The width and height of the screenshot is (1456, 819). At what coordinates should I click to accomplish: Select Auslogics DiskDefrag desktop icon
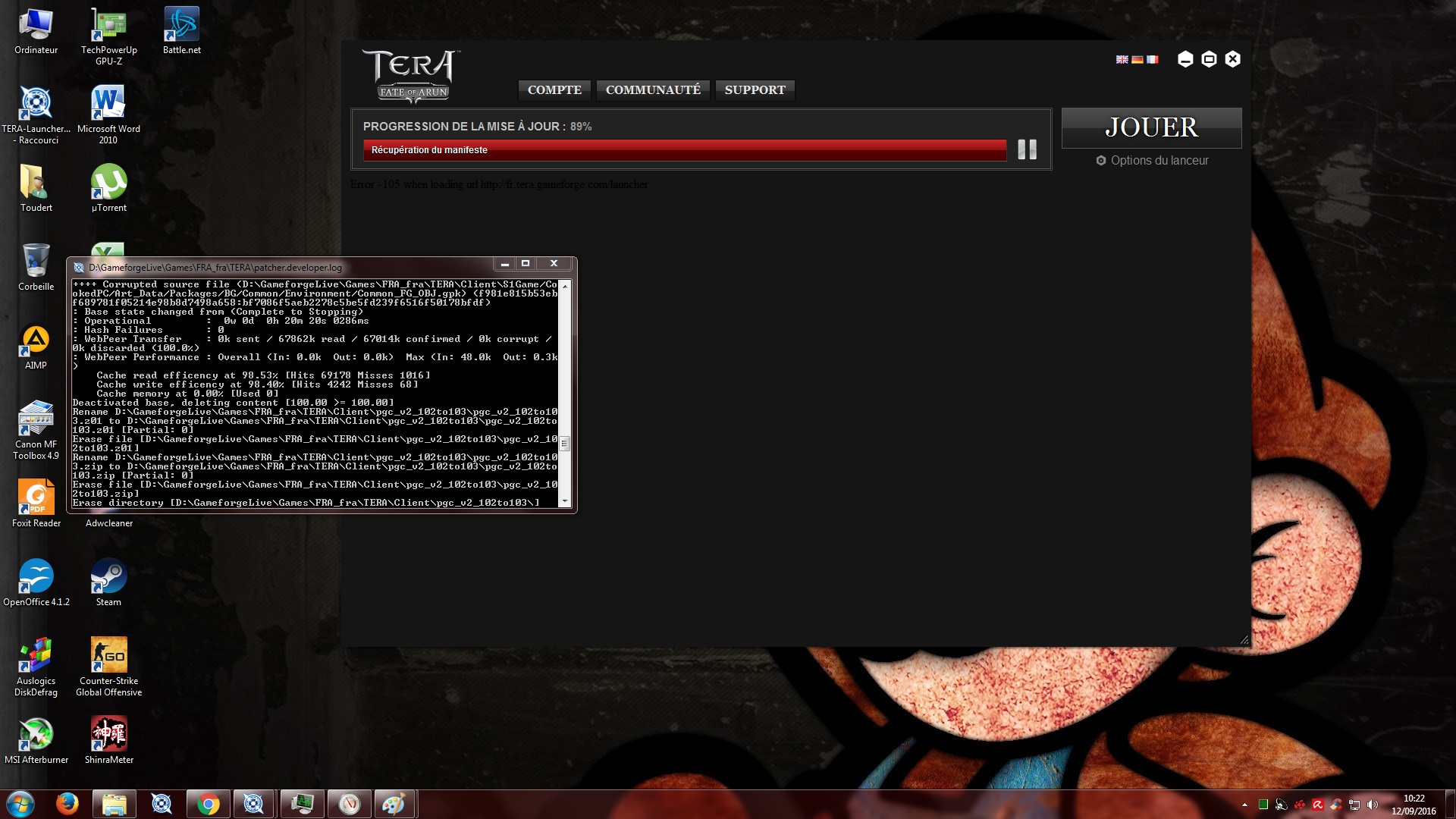pyautogui.click(x=36, y=667)
